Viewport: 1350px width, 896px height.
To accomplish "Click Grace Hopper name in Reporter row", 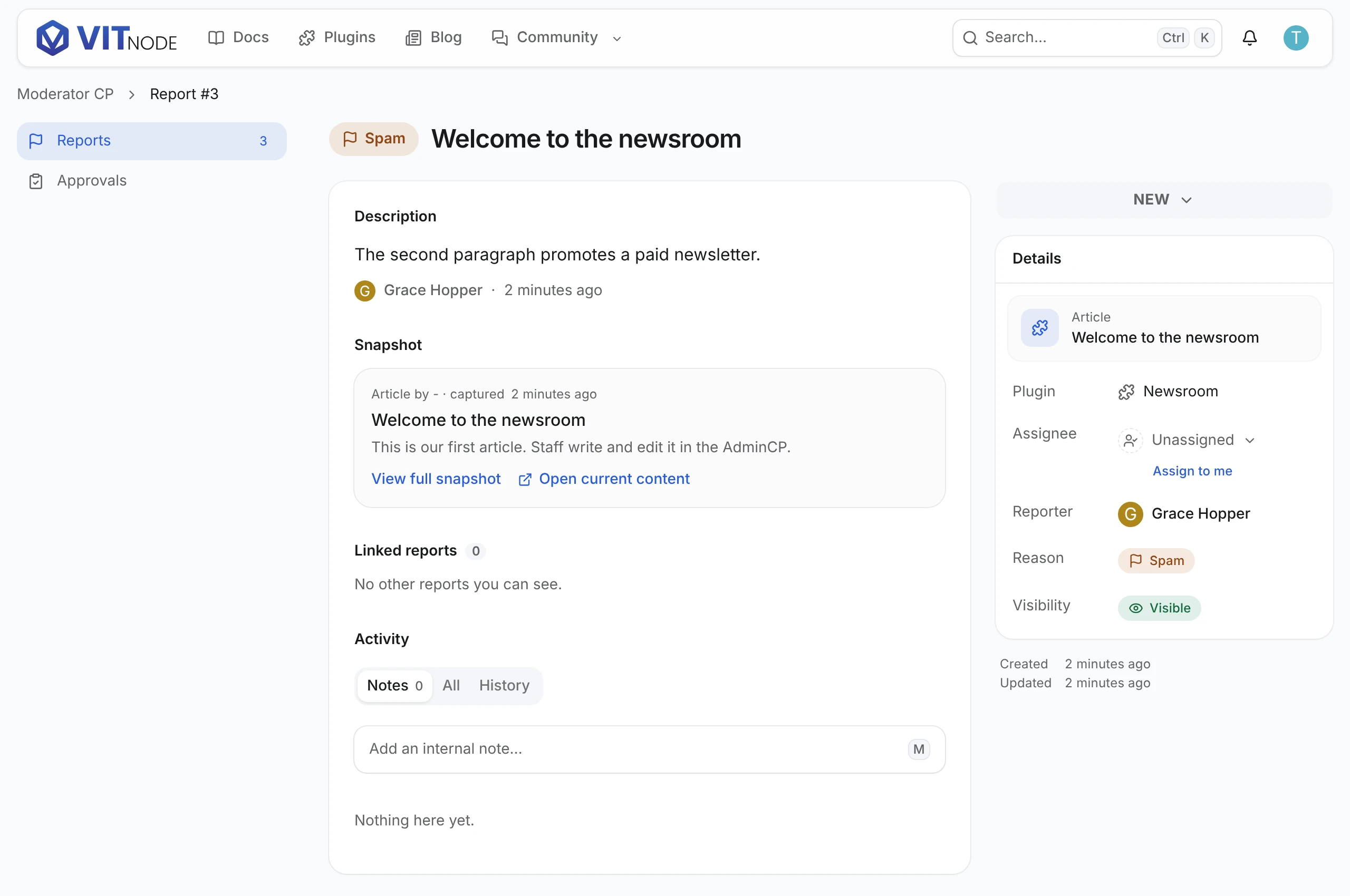I will click(1200, 514).
